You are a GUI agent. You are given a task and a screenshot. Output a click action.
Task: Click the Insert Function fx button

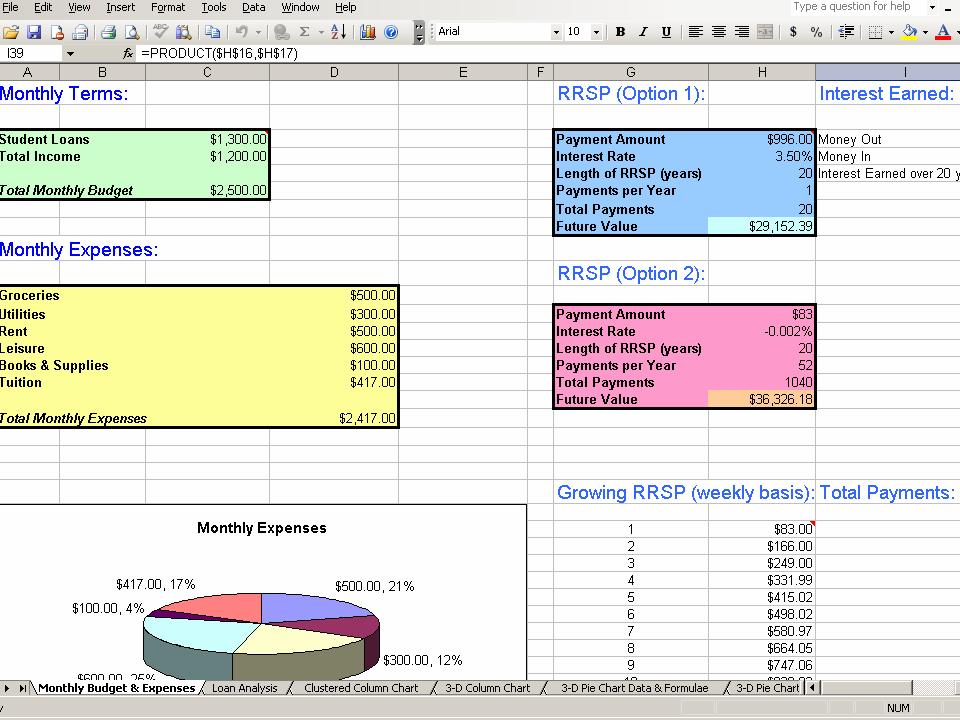[128, 53]
